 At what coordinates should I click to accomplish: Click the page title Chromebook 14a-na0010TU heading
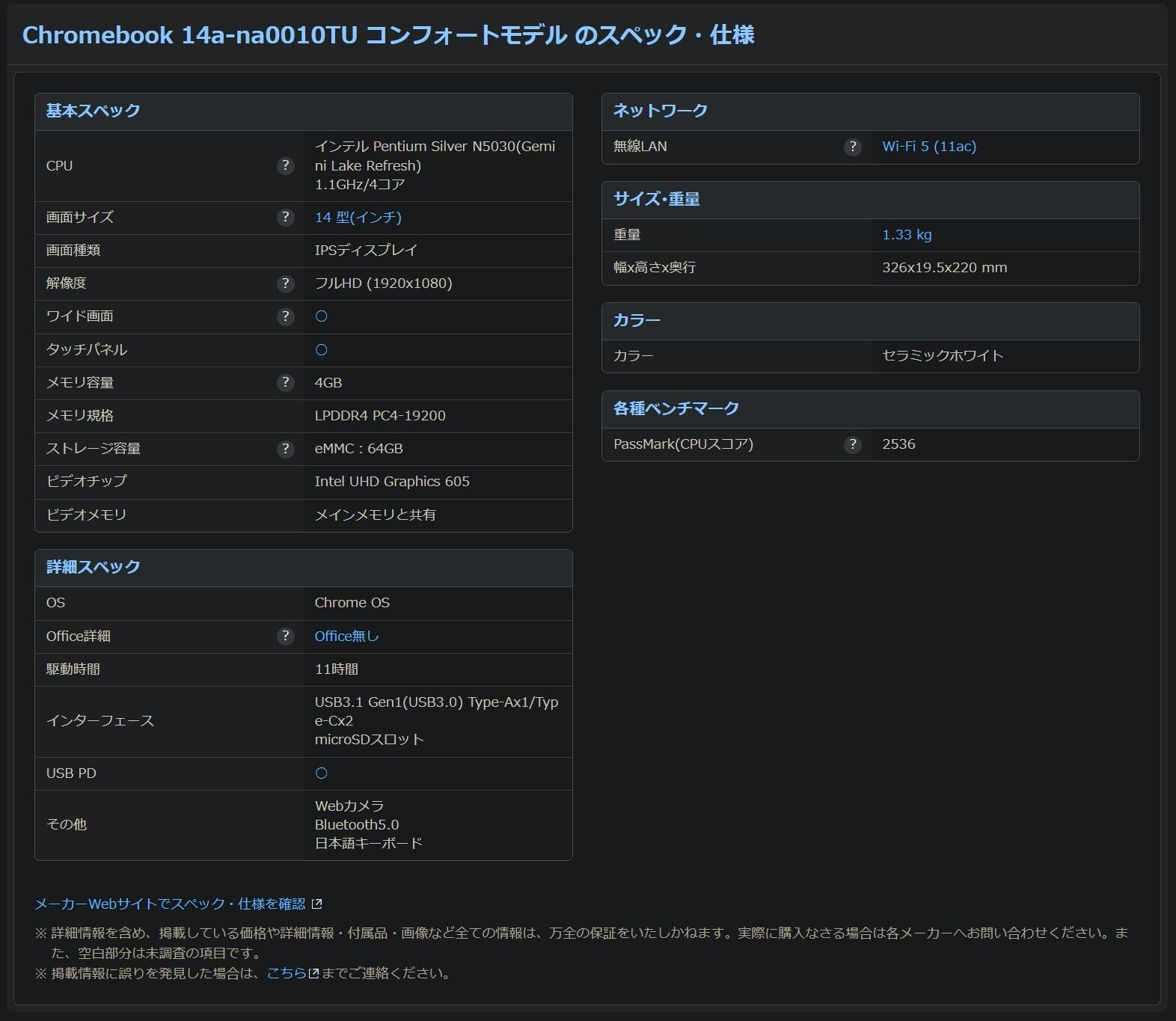[388, 35]
